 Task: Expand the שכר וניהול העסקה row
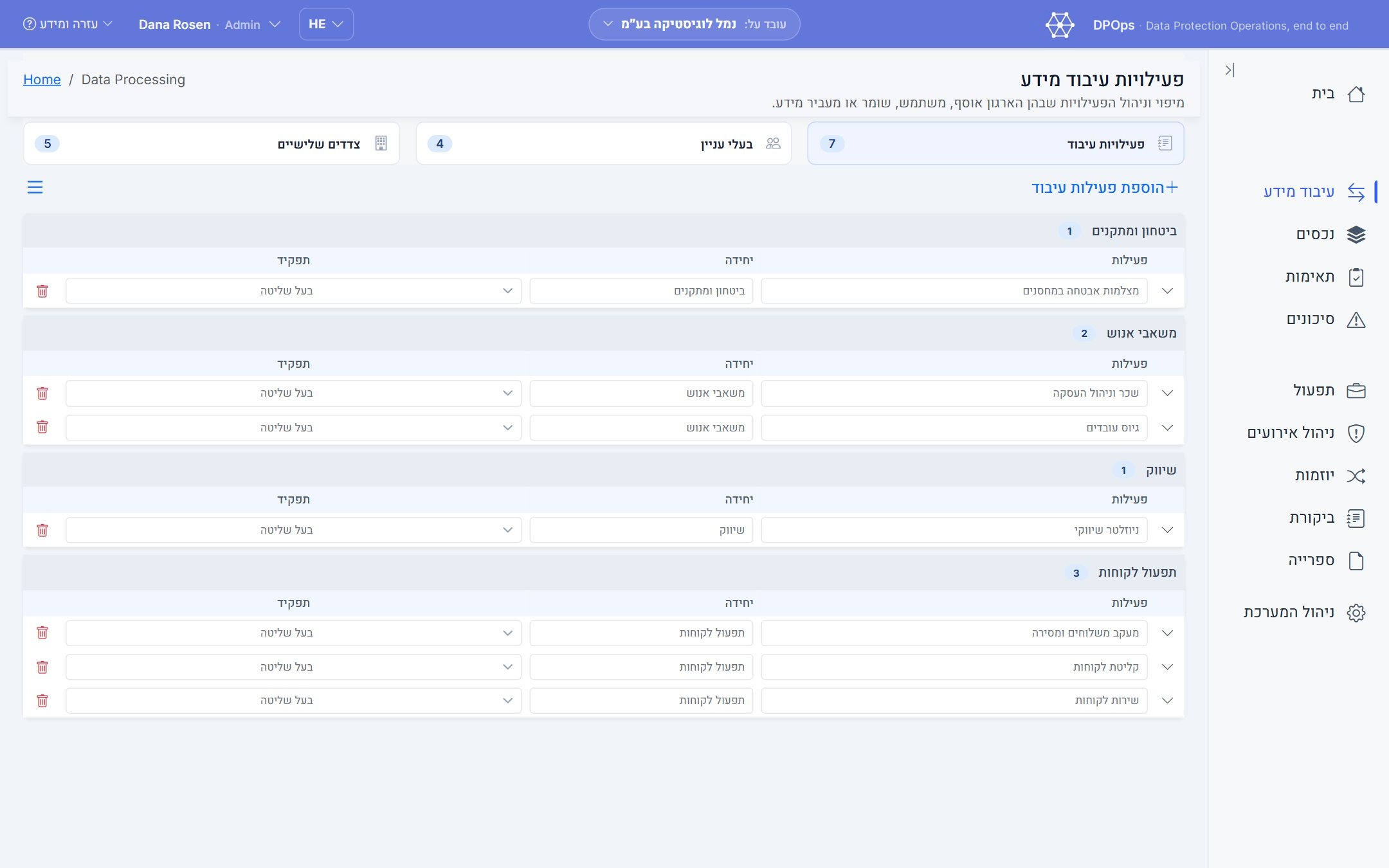(x=1168, y=393)
